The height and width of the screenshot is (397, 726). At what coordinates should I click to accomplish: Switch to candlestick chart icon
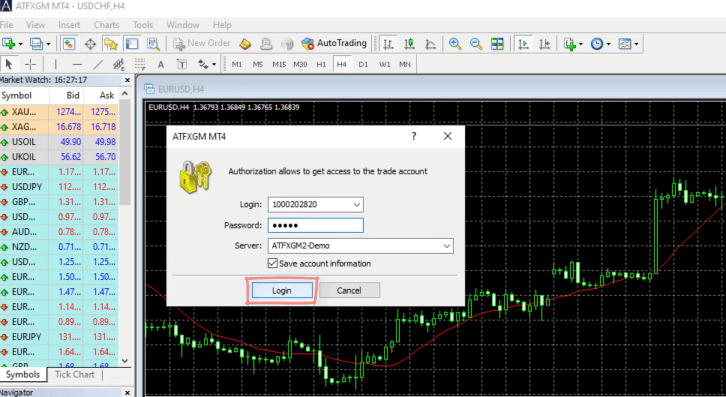click(x=409, y=44)
